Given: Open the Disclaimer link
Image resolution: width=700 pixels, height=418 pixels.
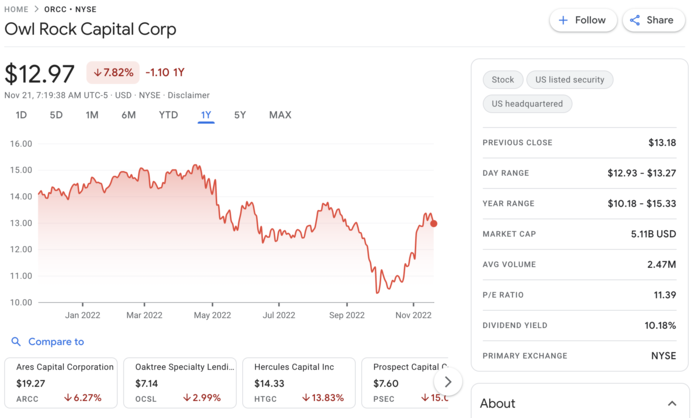Looking at the screenshot, I should coord(188,95).
